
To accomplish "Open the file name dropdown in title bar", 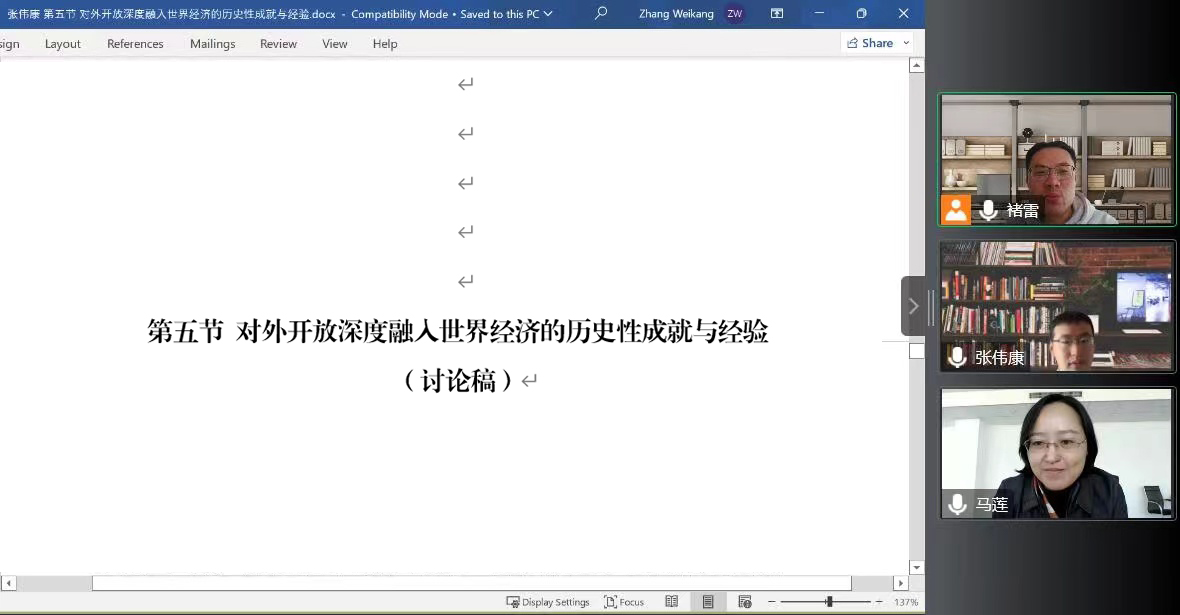I will click(548, 14).
